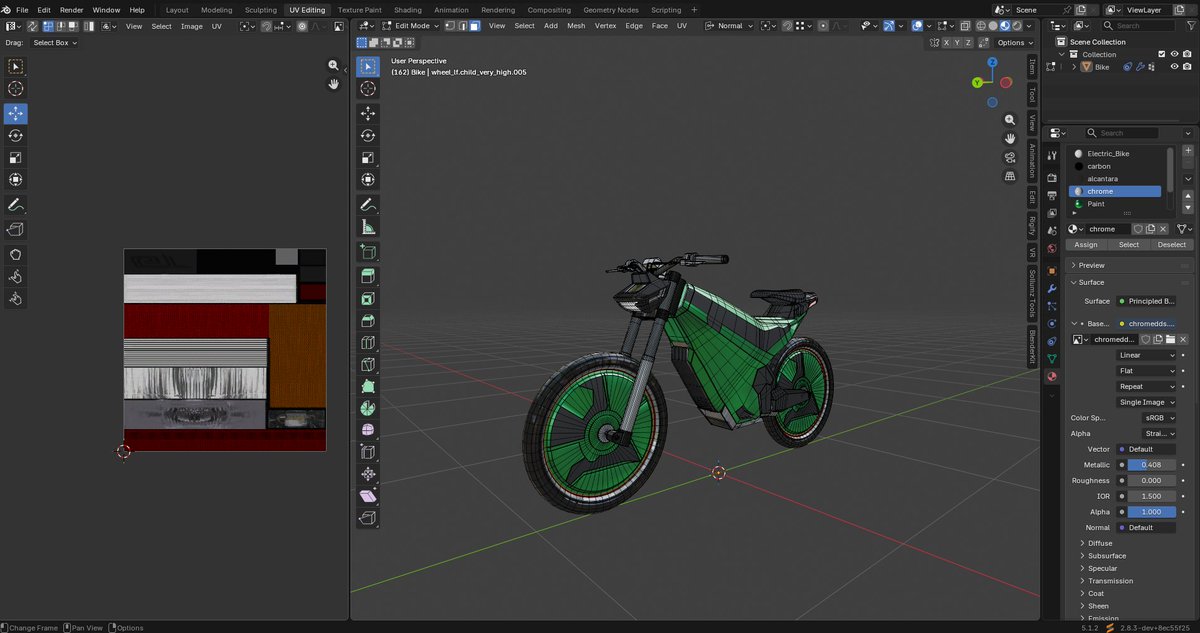Expand the Transmission section
This screenshot has width=1200, height=633.
point(1111,581)
